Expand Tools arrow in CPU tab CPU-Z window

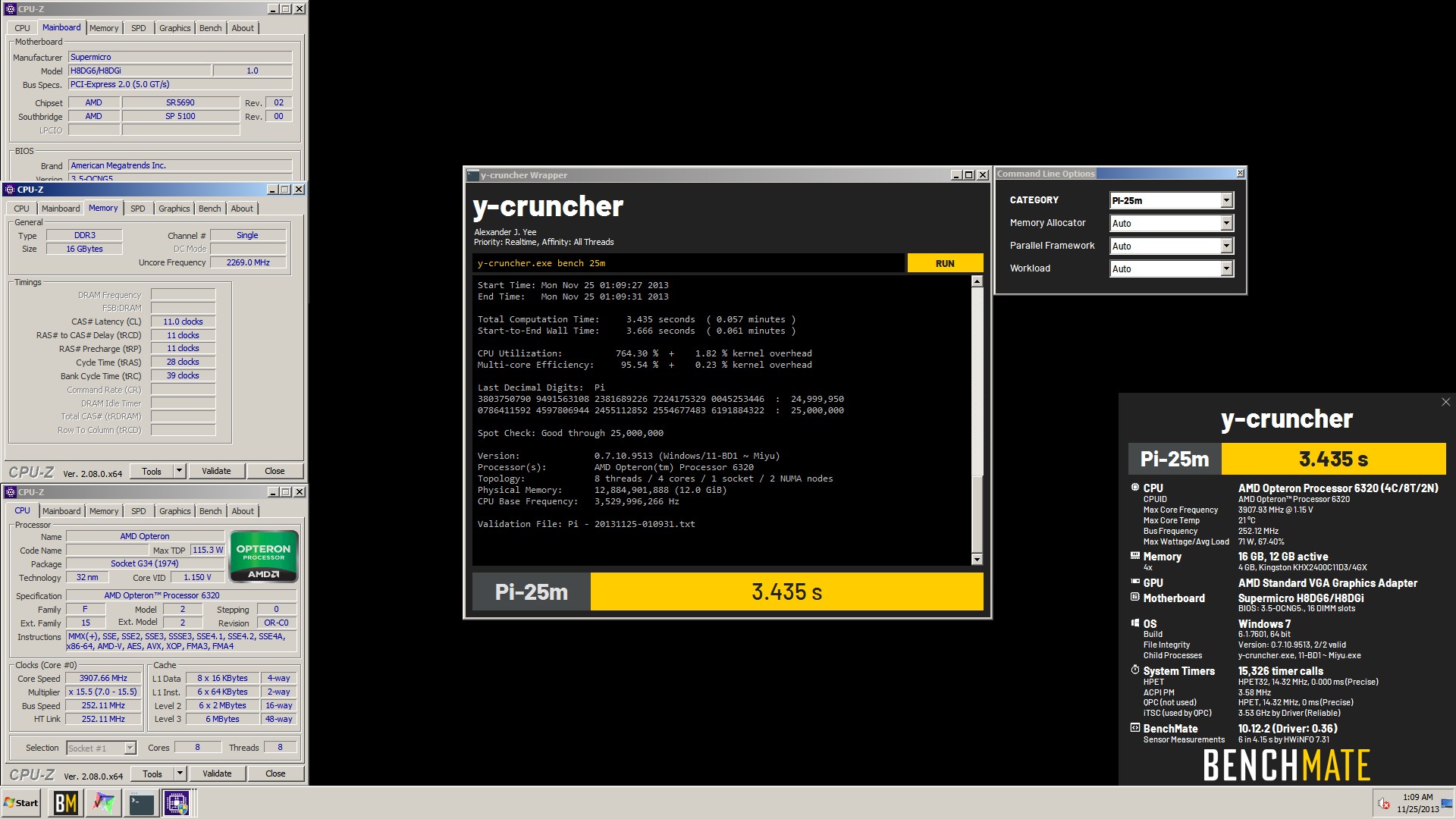click(180, 773)
